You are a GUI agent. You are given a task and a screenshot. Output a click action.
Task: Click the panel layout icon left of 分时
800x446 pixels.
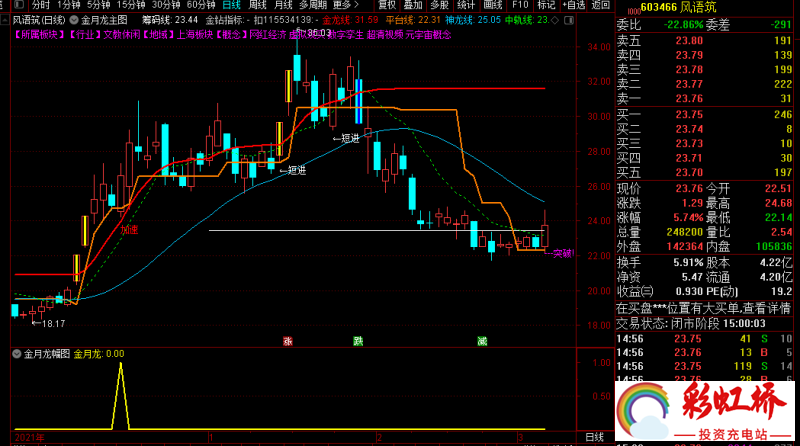point(20,5)
